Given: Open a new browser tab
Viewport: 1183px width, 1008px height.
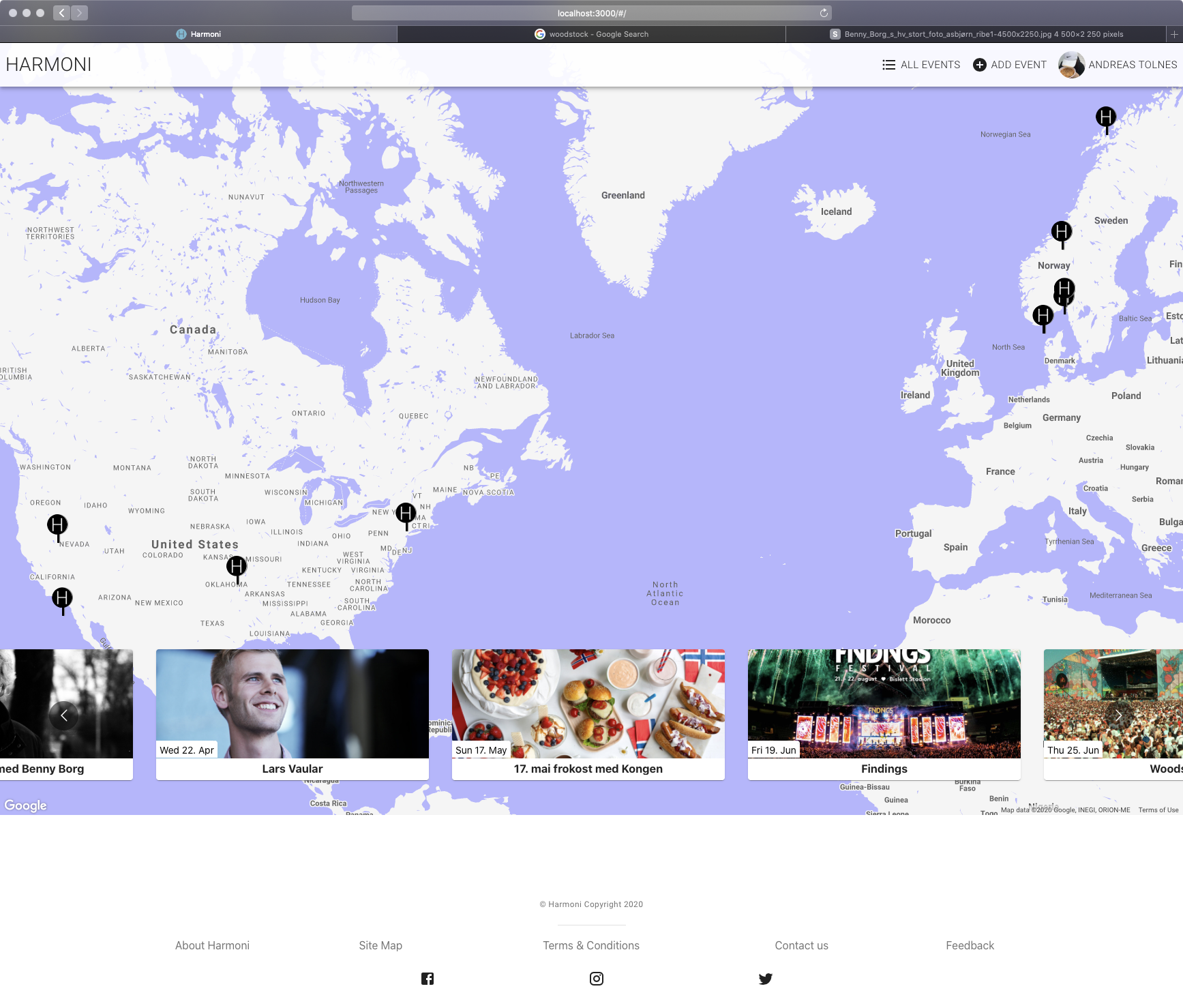Looking at the screenshot, I should pyautogui.click(x=1174, y=34).
